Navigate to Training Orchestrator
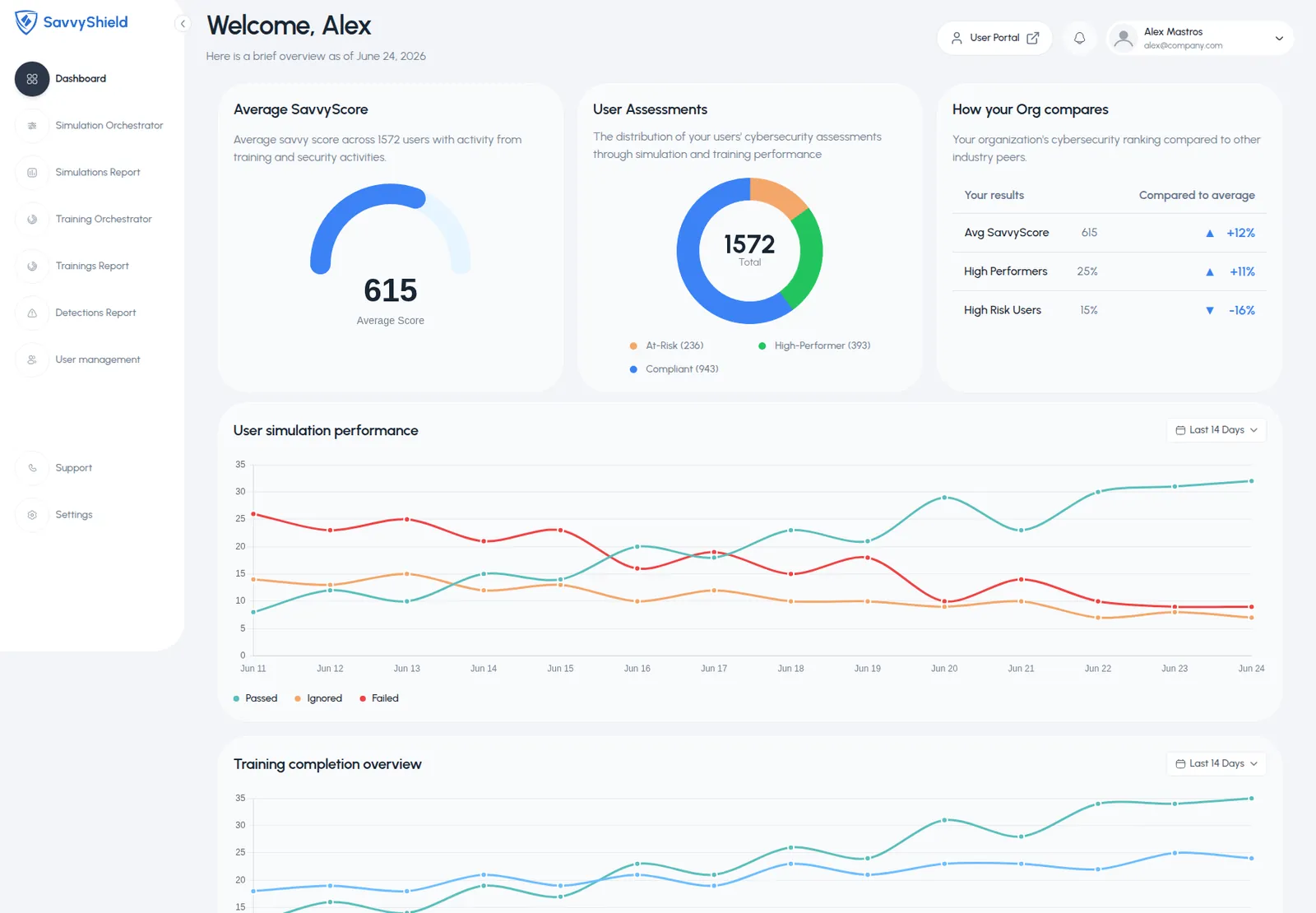The image size is (1316, 913). (x=104, y=220)
